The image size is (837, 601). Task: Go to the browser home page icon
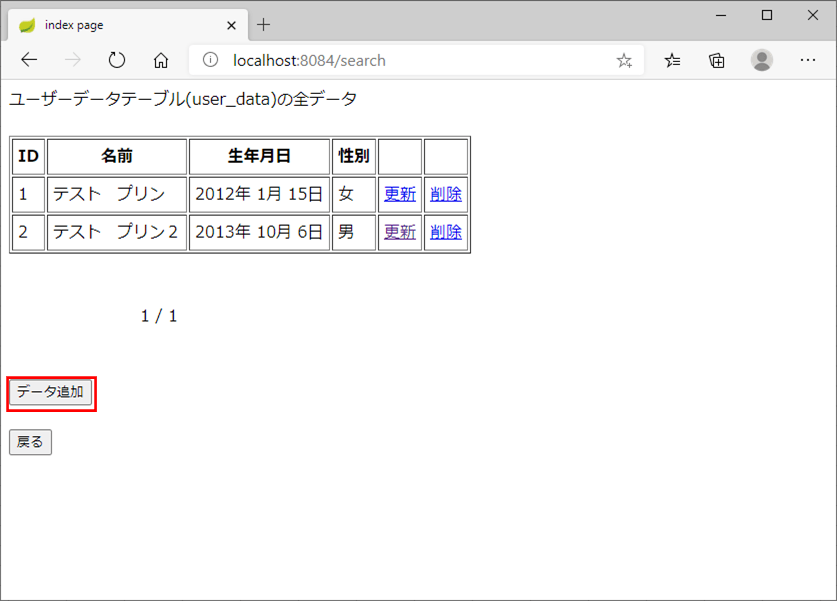(x=161, y=60)
